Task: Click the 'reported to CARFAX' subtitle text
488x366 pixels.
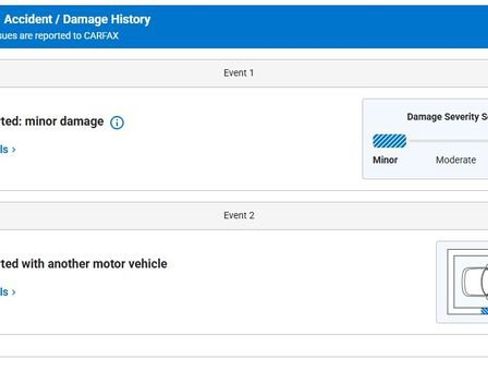Action: pyautogui.click(x=76, y=36)
